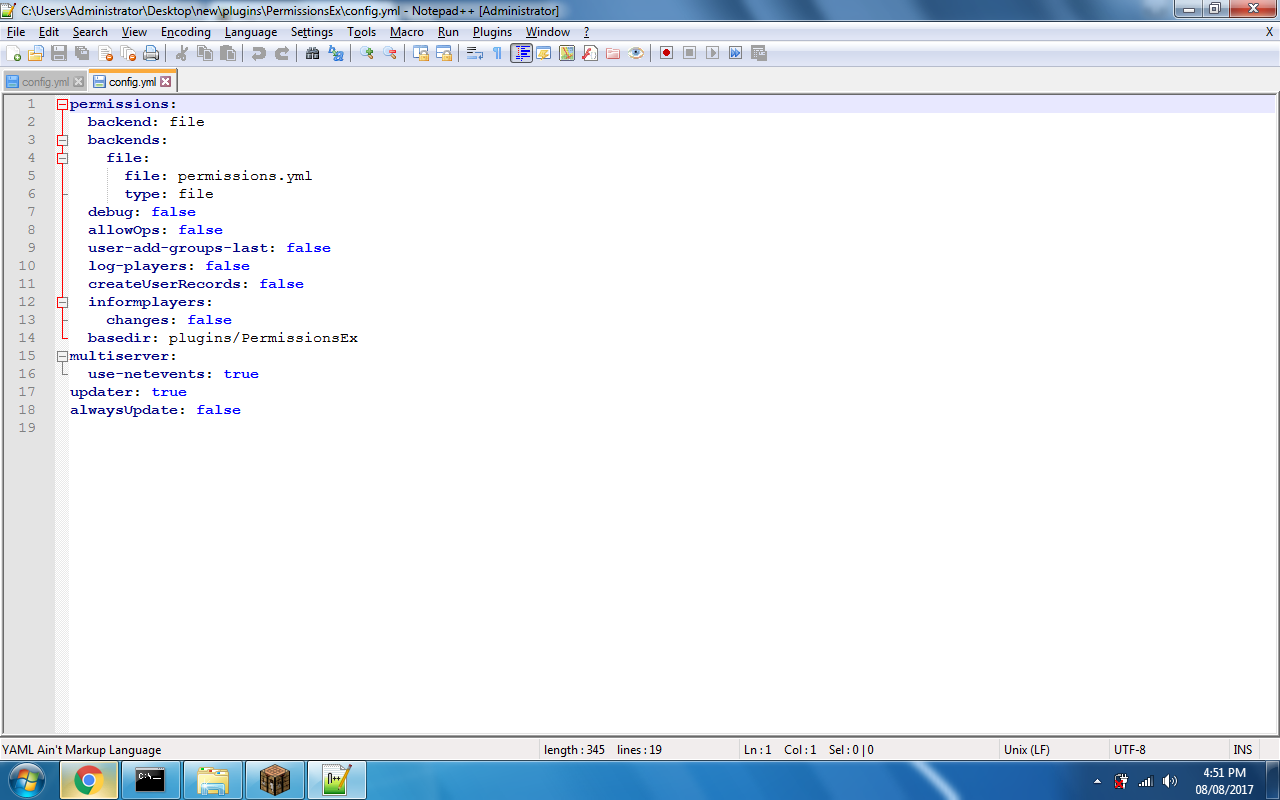Collapse the informplayers section fold marker
The height and width of the screenshot is (800, 1280).
[62, 302]
